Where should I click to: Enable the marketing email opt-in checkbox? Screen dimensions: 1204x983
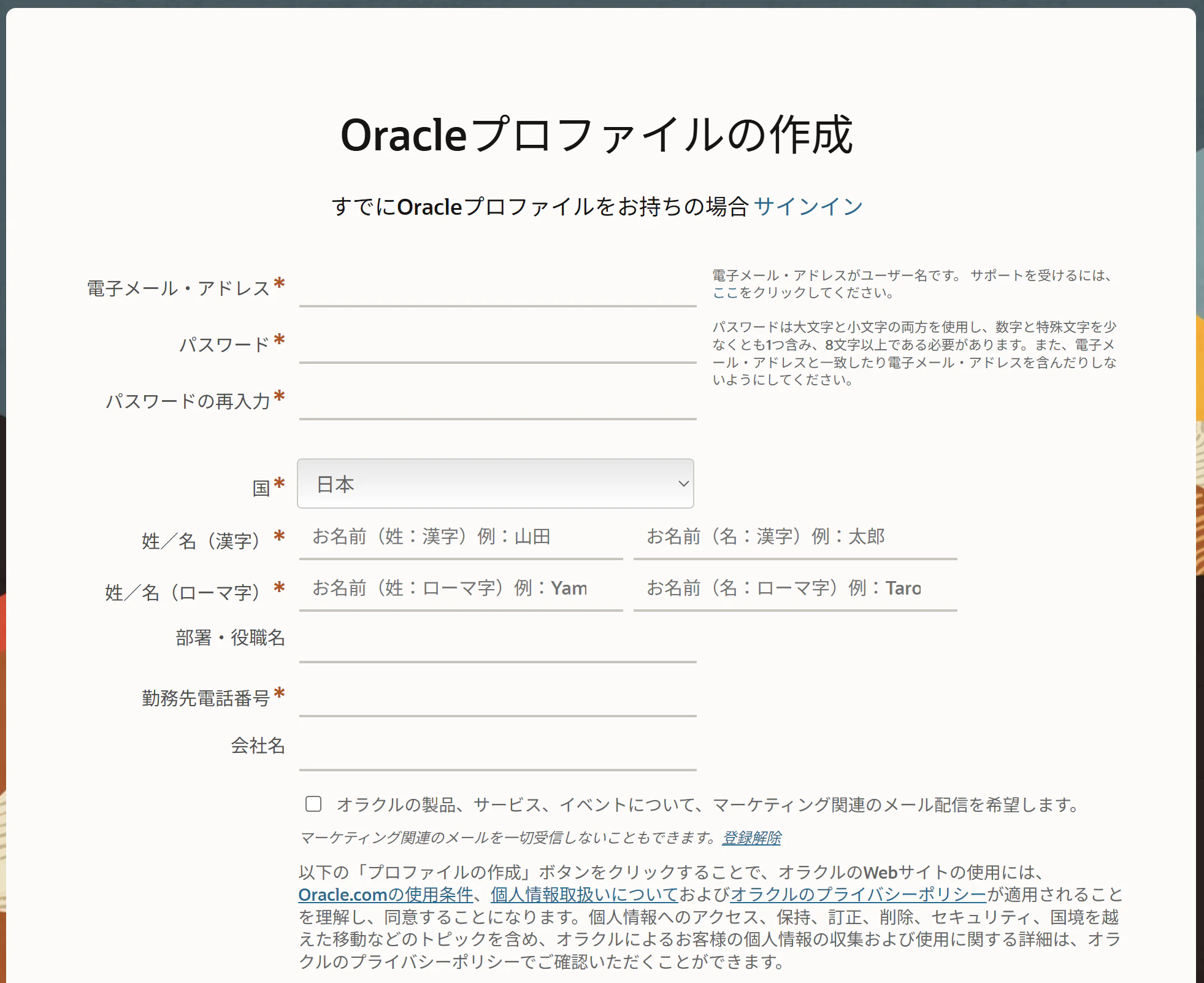point(313,804)
